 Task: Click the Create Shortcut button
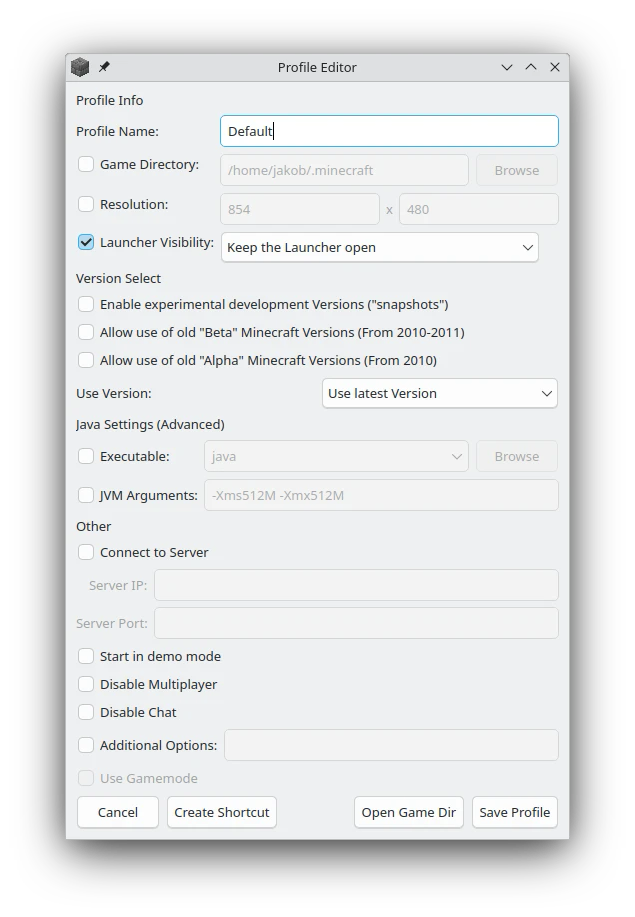tap(222, 812)
